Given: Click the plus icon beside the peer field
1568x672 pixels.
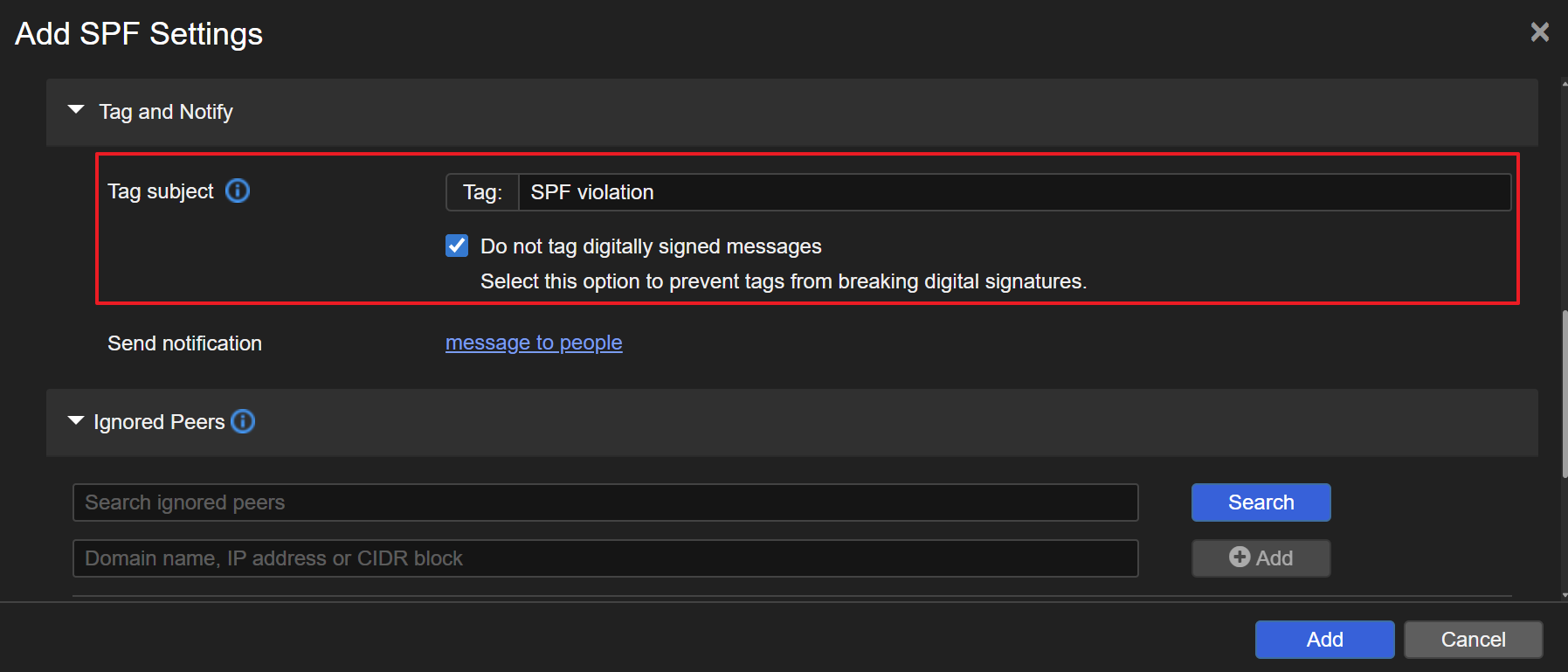Looking at the screenshot, I should point(1239,557).
